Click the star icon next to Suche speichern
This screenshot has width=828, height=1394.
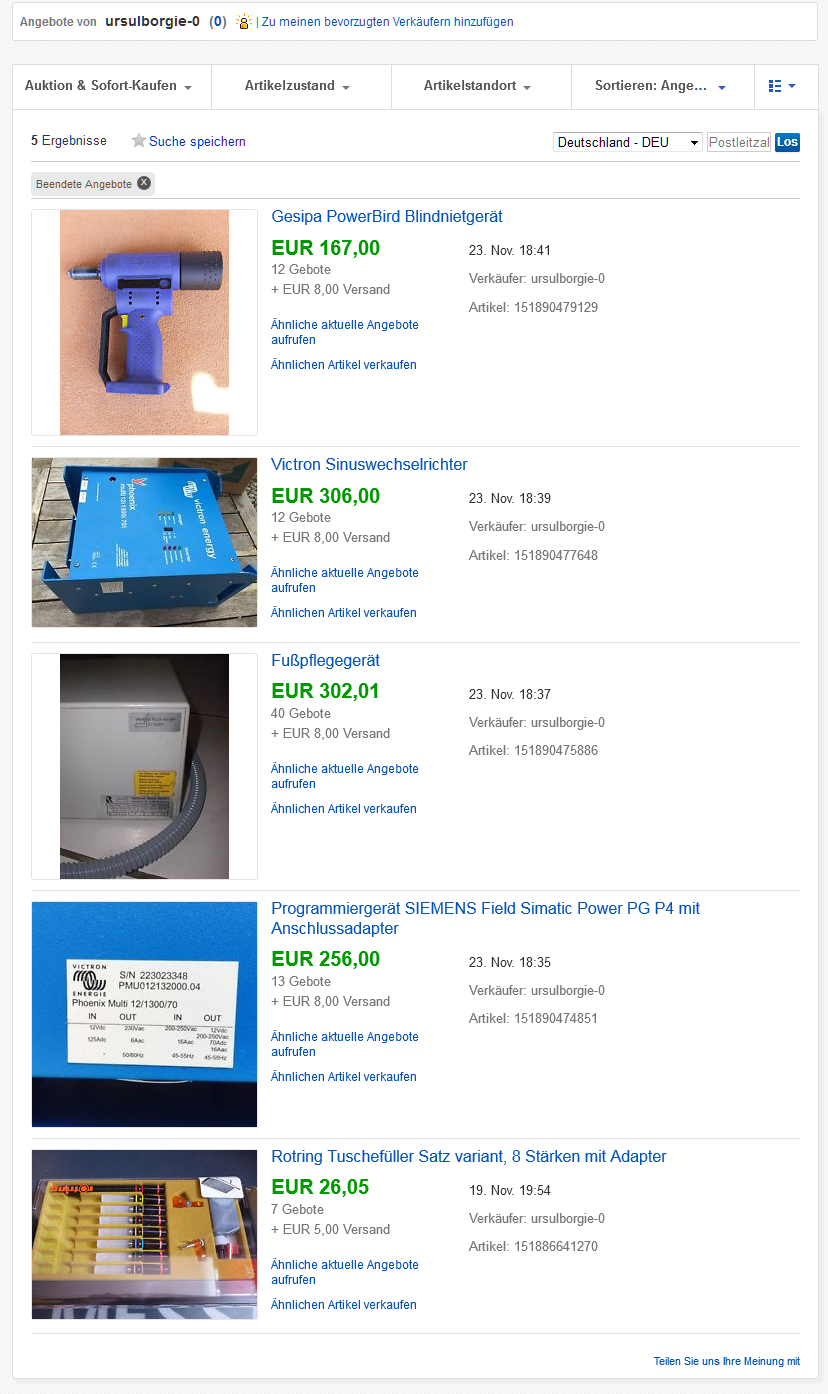pyautogui.click(x=139, y=141)
